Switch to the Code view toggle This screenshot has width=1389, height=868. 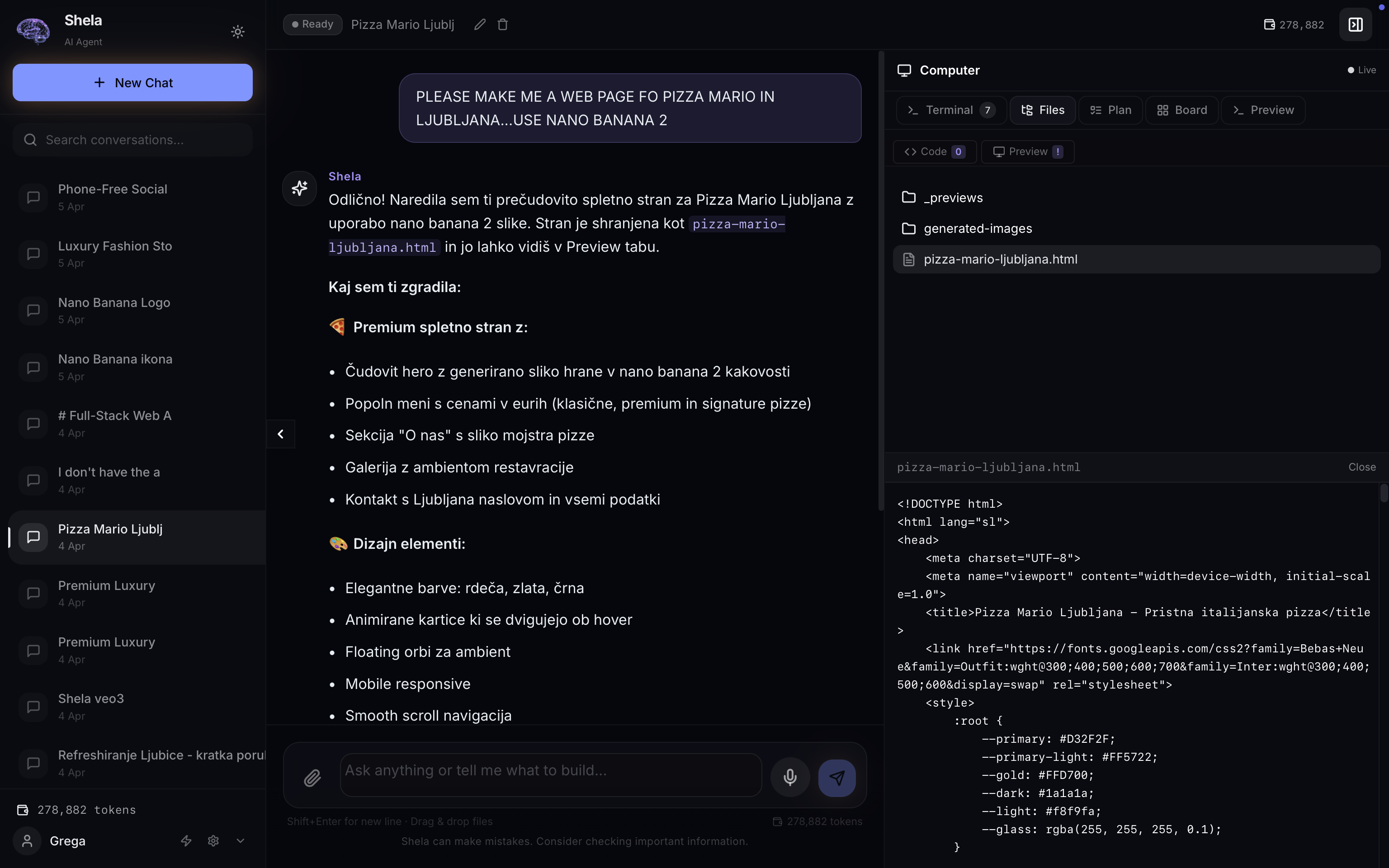coord(935,151)
